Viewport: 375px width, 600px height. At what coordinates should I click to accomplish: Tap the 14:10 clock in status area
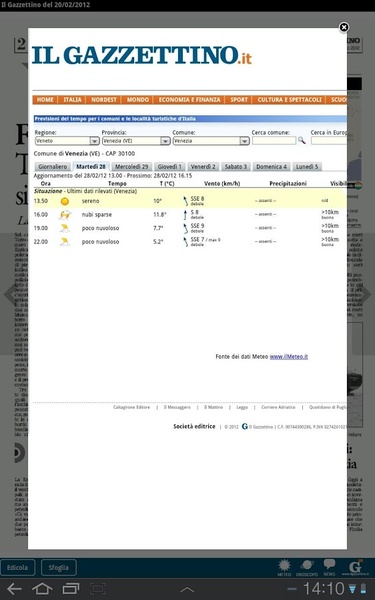click(324, 589)
